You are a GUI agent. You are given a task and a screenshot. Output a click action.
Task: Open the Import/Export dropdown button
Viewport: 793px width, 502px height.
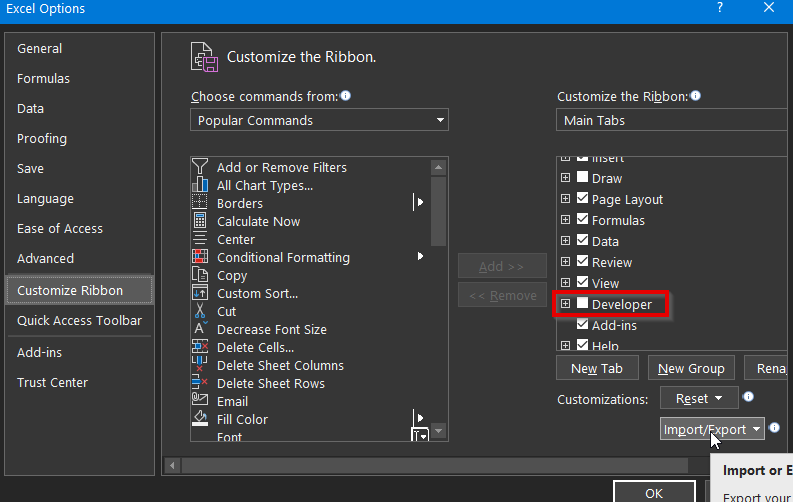712,429
